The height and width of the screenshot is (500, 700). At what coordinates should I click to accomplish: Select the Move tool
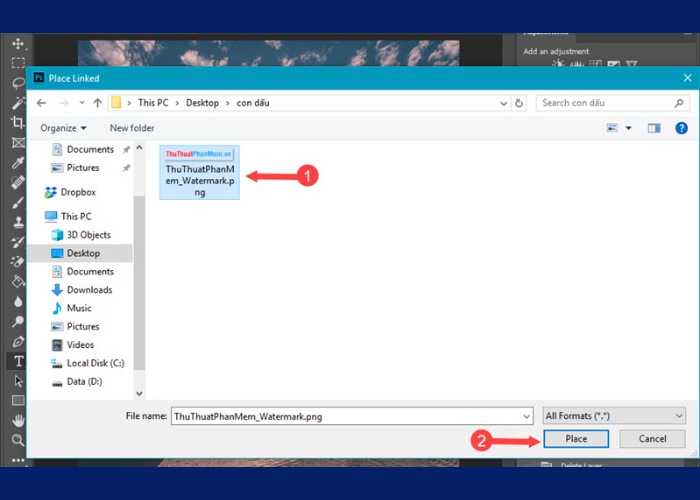click(x=17, y=44)
